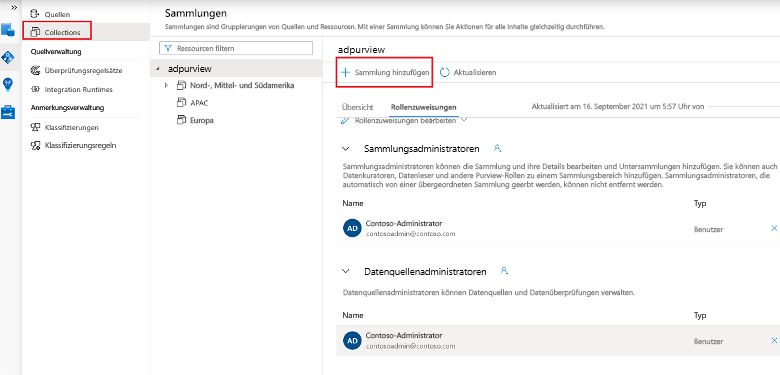Select the APAC collection
This screenshot has height=375, width=780.
[x=198, y=103]
